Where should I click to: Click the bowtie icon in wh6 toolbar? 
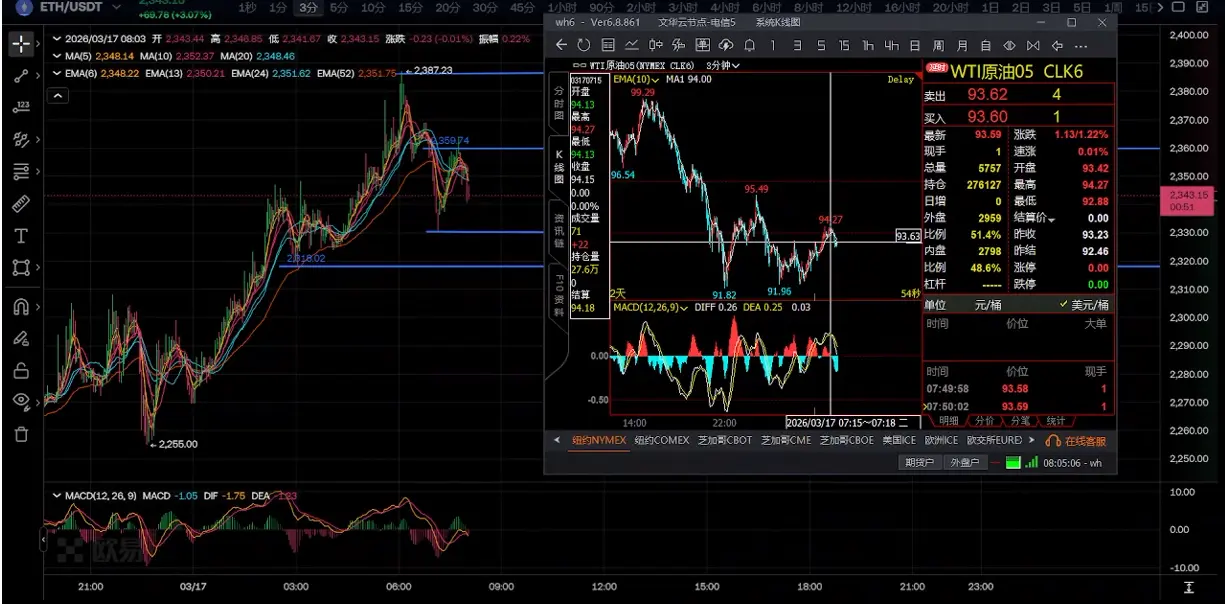click(x=1033, y=45)
